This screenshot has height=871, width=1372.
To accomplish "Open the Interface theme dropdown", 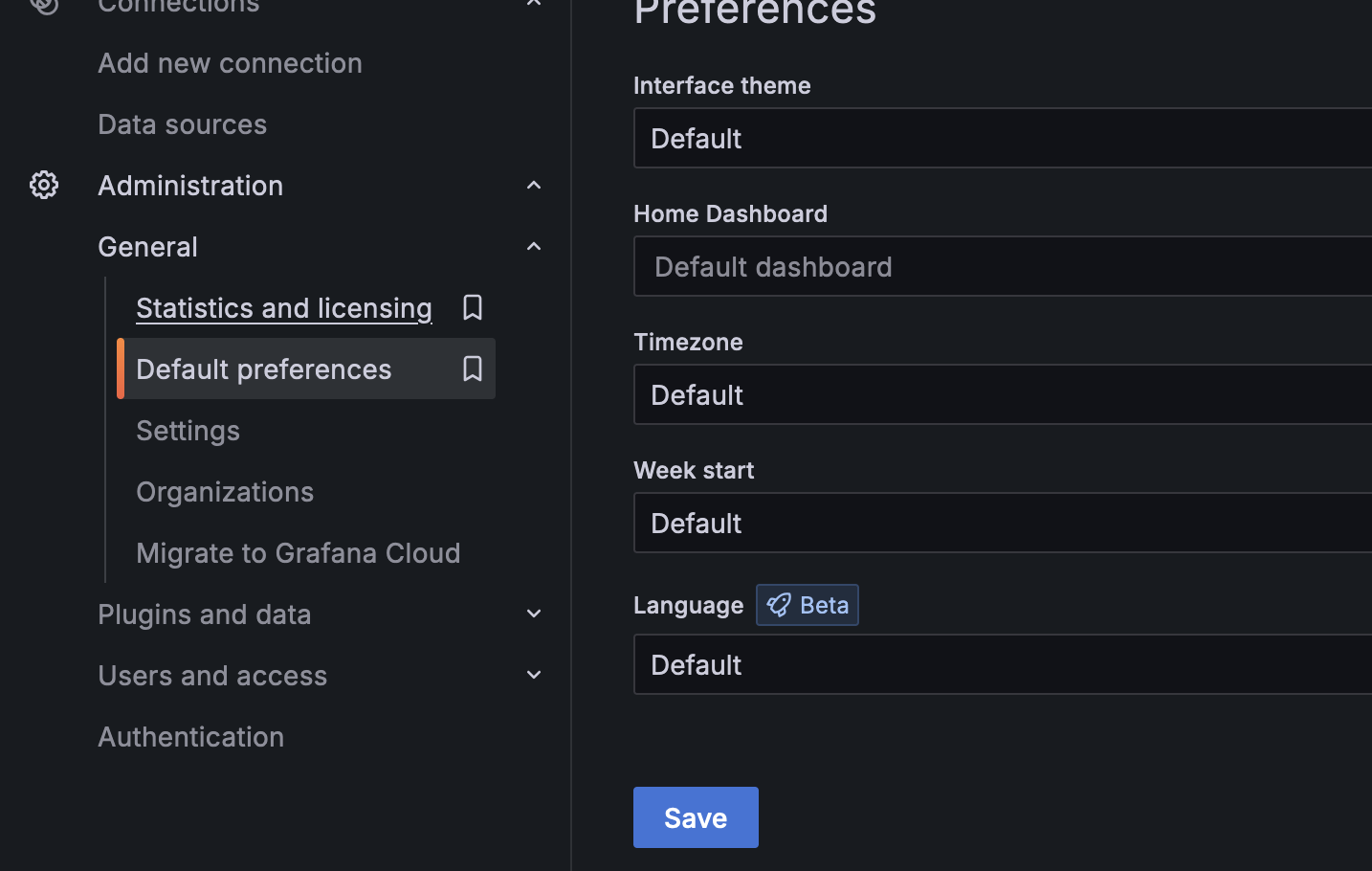I will [x=1001, y=138].
